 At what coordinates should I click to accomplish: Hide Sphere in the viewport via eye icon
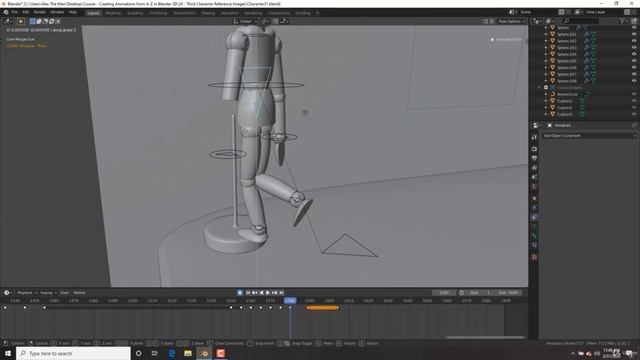[x=634, y=28]
